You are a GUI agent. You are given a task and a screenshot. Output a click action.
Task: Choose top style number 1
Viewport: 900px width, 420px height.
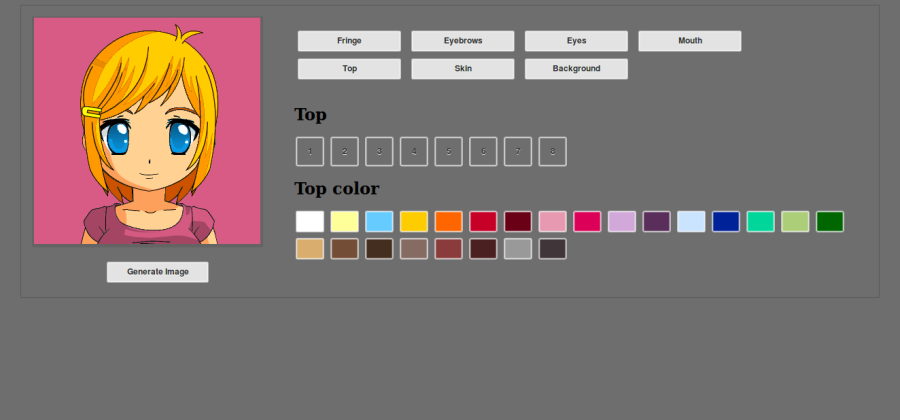point(310,151)
